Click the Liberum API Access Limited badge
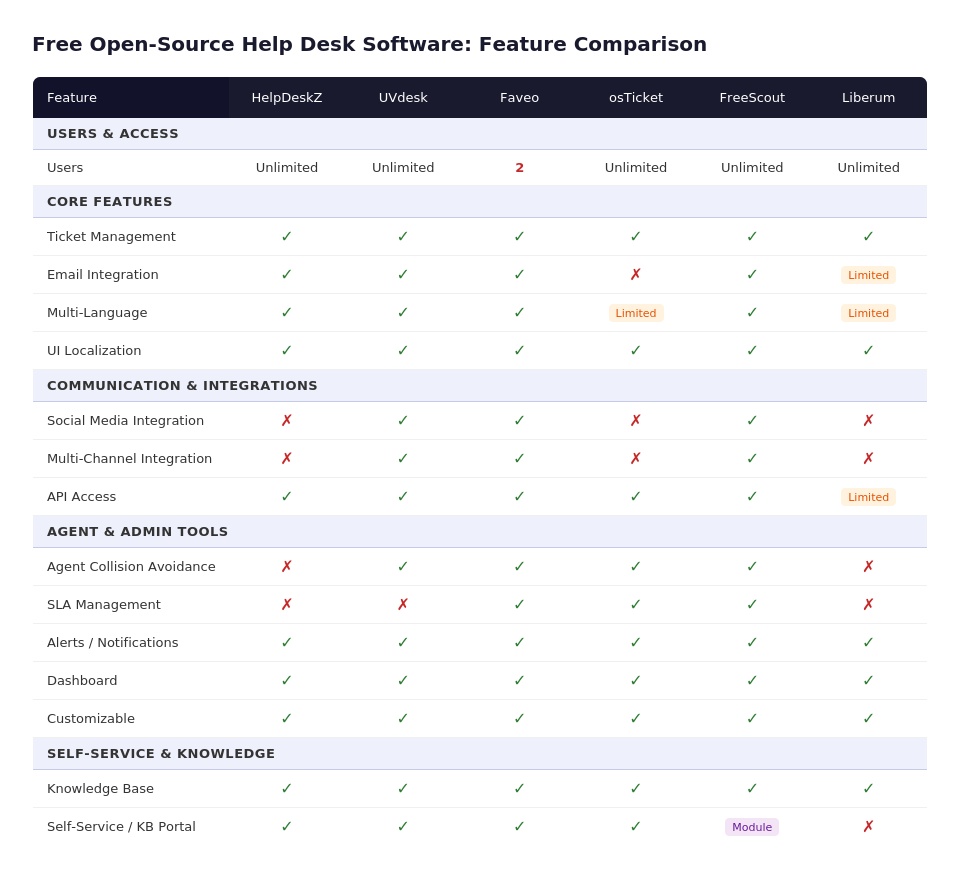Viewport: 960px width, 878px height. pos(868,497)
